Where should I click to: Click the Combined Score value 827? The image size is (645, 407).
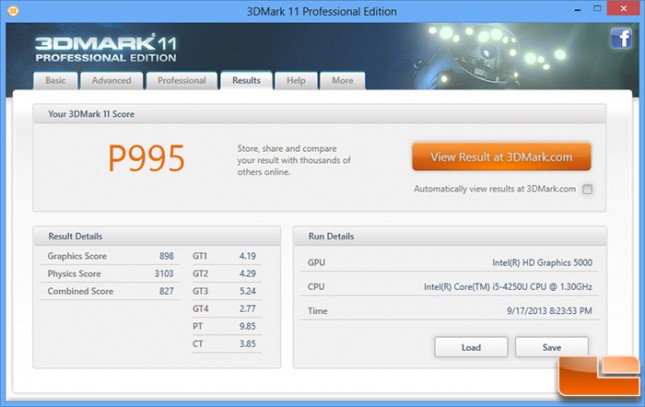point(167,291)
